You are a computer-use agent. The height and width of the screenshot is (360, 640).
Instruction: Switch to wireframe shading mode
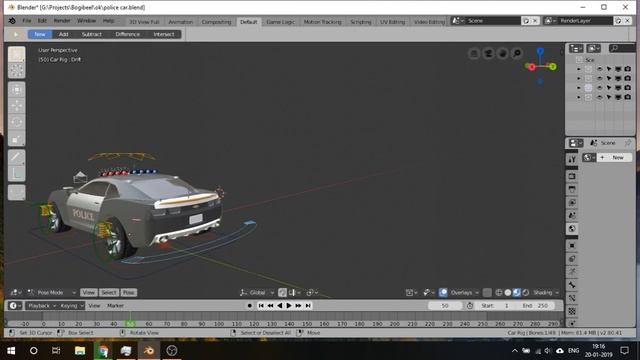coord(499,293)
